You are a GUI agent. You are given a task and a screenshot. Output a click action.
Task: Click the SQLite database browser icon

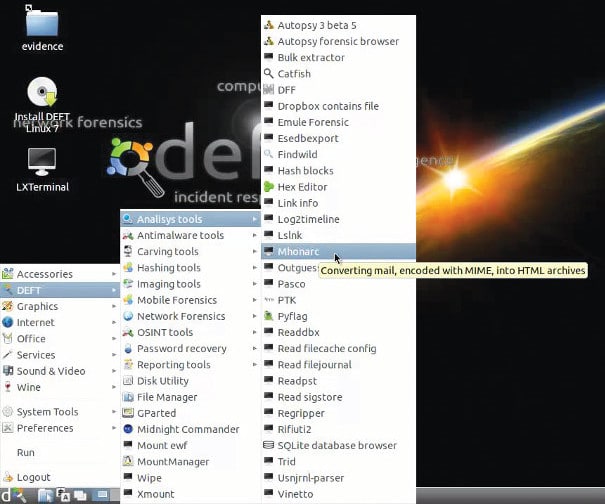click(x=269, y=445)
